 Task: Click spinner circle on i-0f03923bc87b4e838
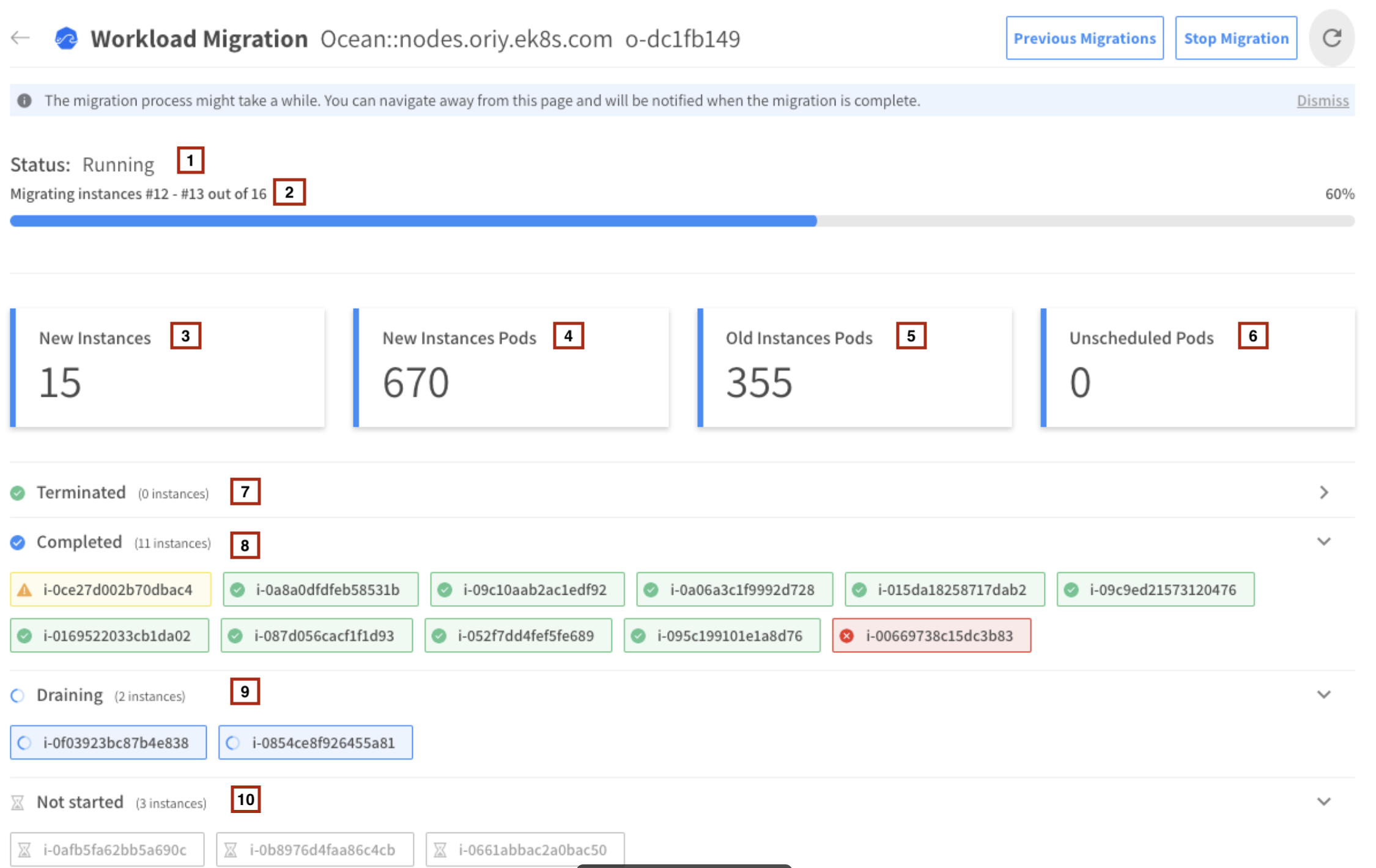(24, 743)
